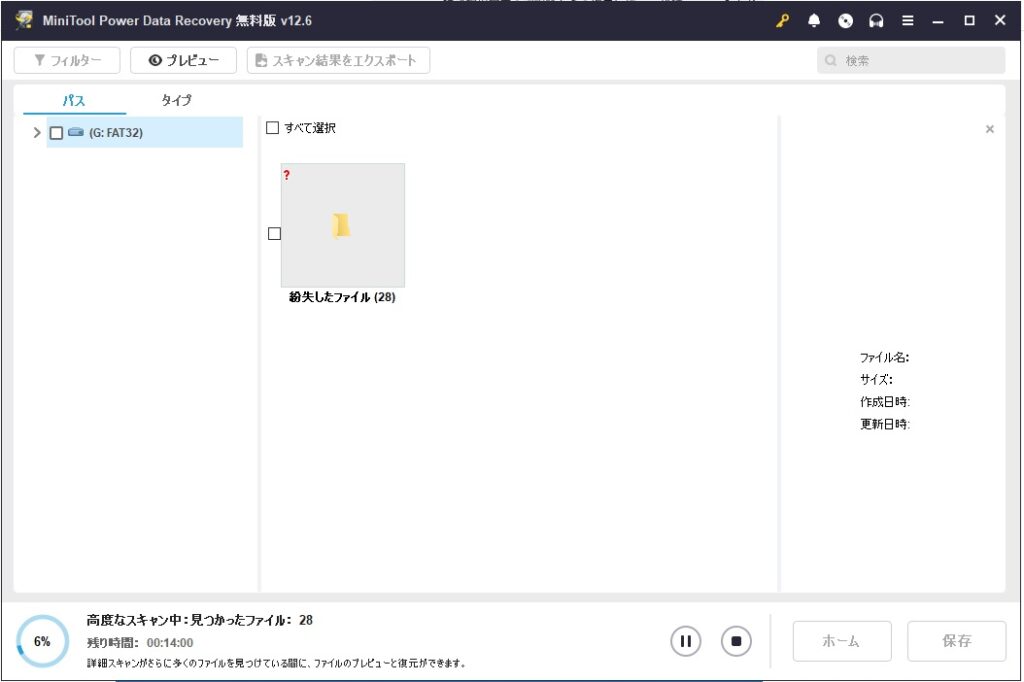Minimize the MiniTool window
This screenshot has height=682, width=1024.
coord(938,21)
